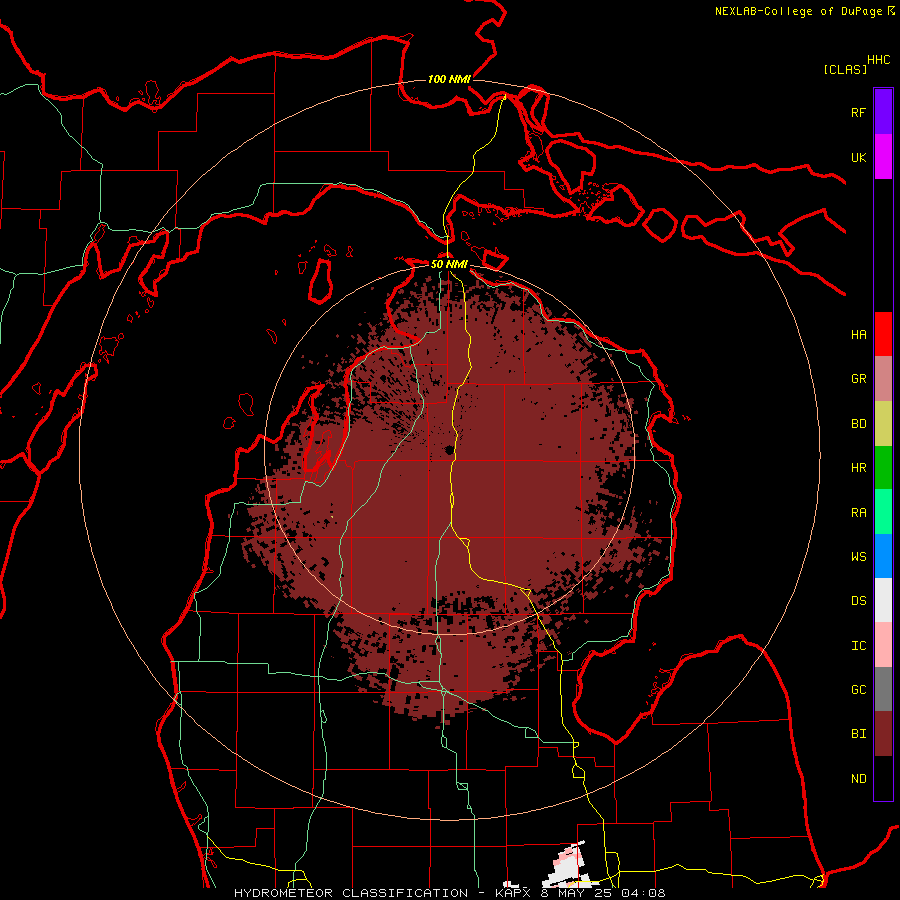The image size is (900, 900).
Task: Click the HR legend label
Action: [x=859, y=468]
